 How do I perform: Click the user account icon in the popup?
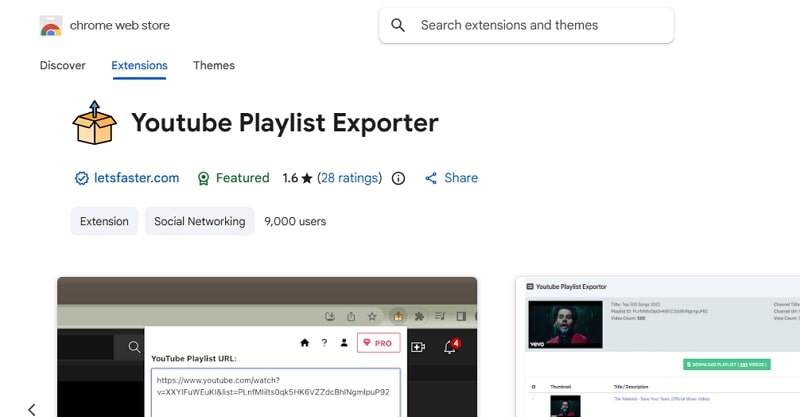point(344,342)
